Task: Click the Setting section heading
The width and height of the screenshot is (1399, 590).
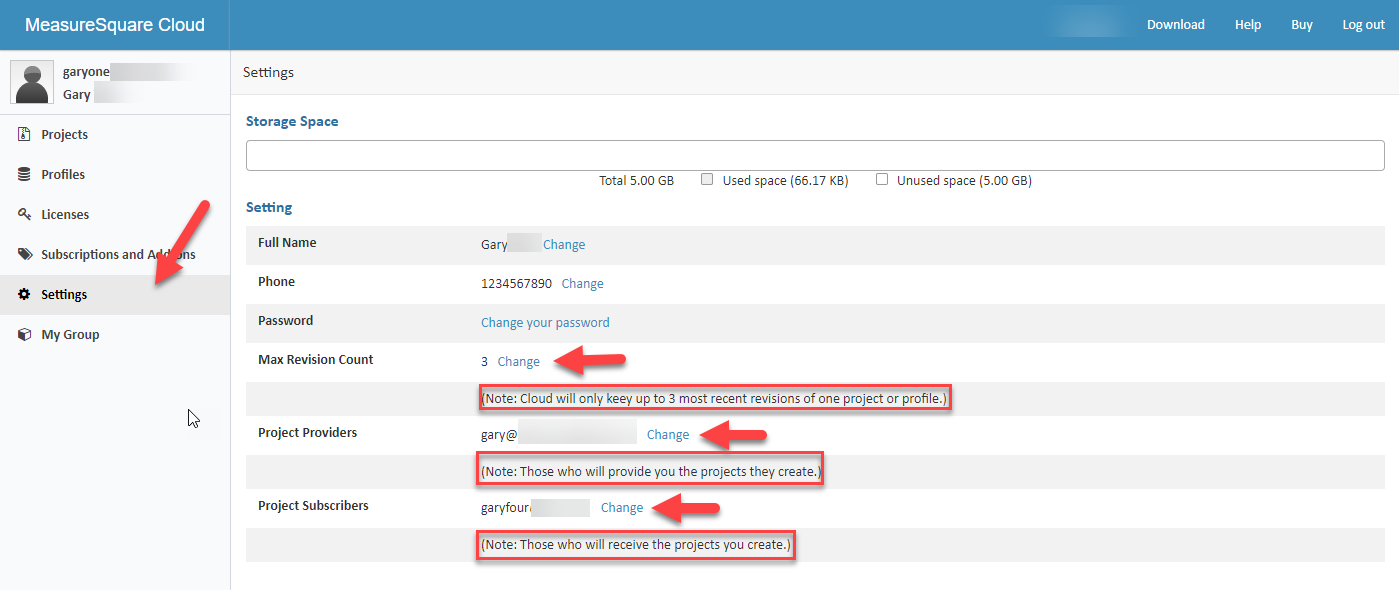Action: pyautogui.click(x=269, y=208)
